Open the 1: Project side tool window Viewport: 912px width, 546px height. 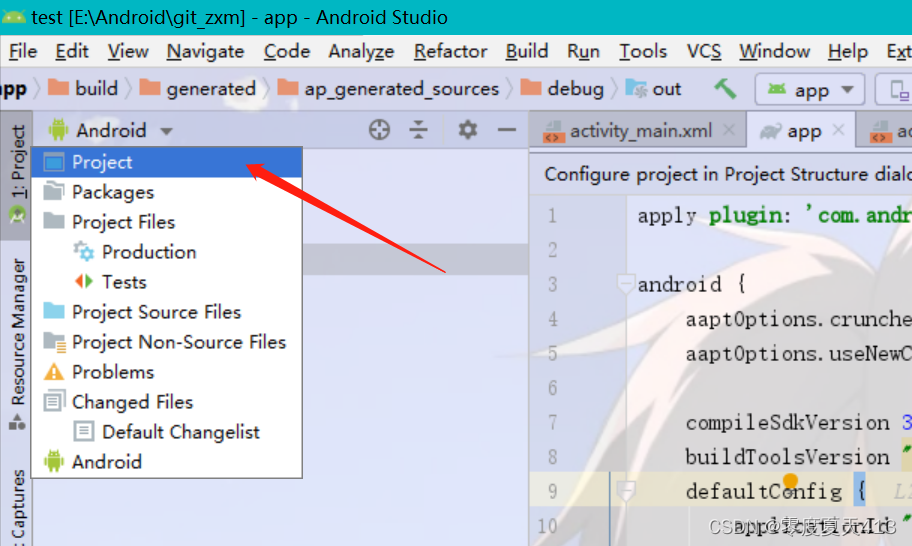[x=16, y=174]
